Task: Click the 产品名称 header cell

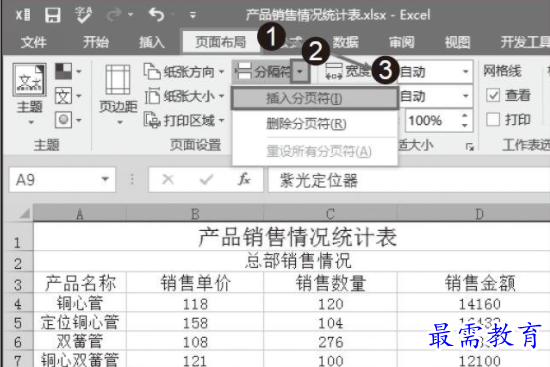Action: tap(80, 282)
